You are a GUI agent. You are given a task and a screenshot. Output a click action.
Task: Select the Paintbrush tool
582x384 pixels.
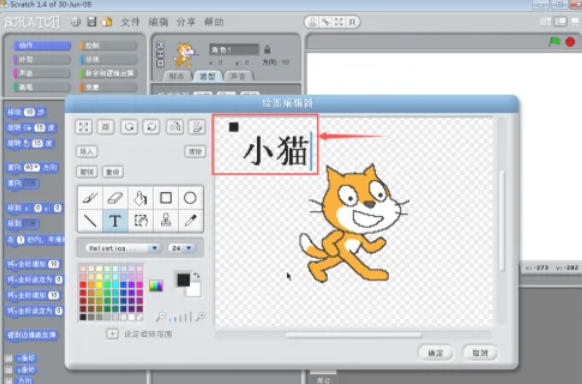coord(90,198)
